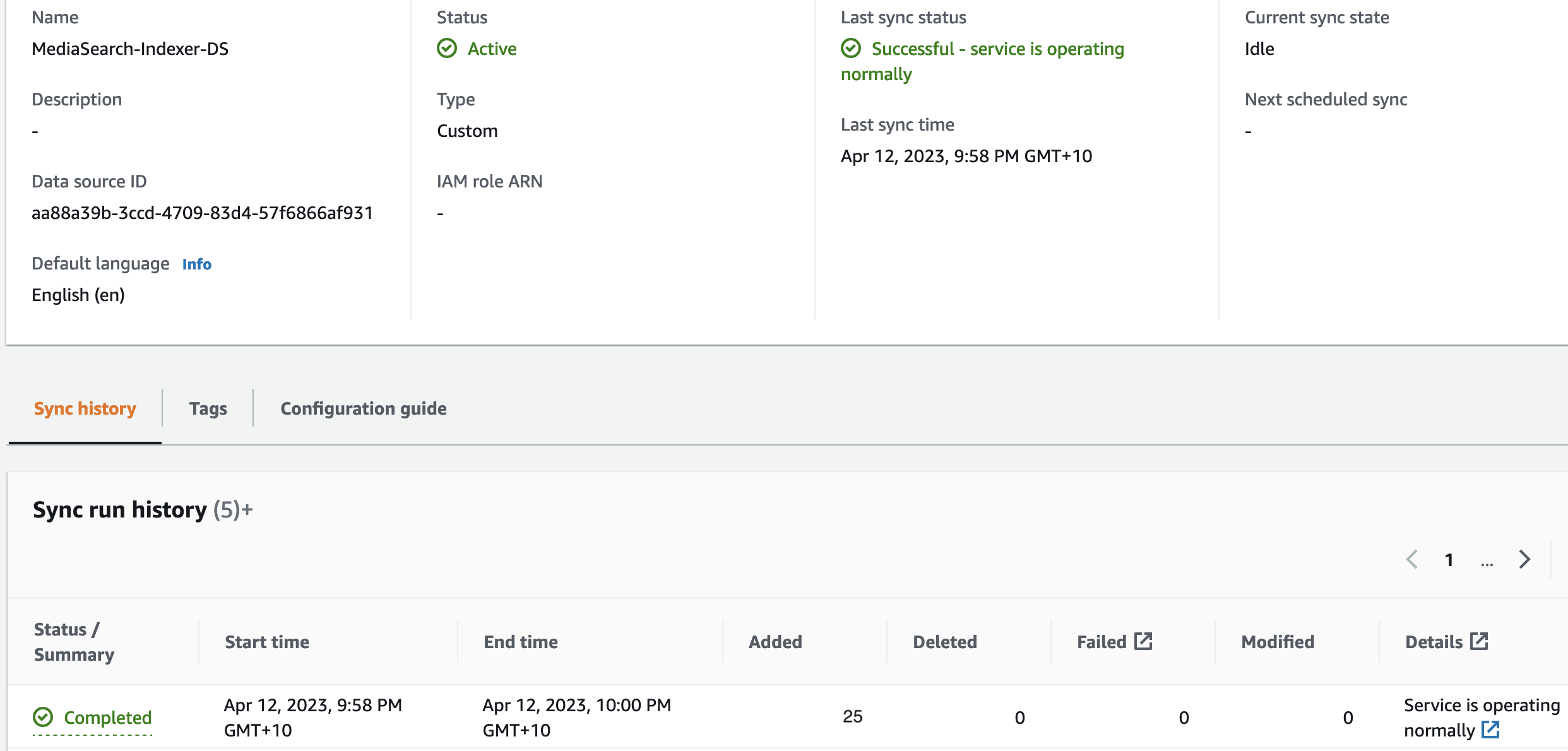Click the Modified column header
The height and width of the screenshot is (751, 1568).
(1278, 642)
